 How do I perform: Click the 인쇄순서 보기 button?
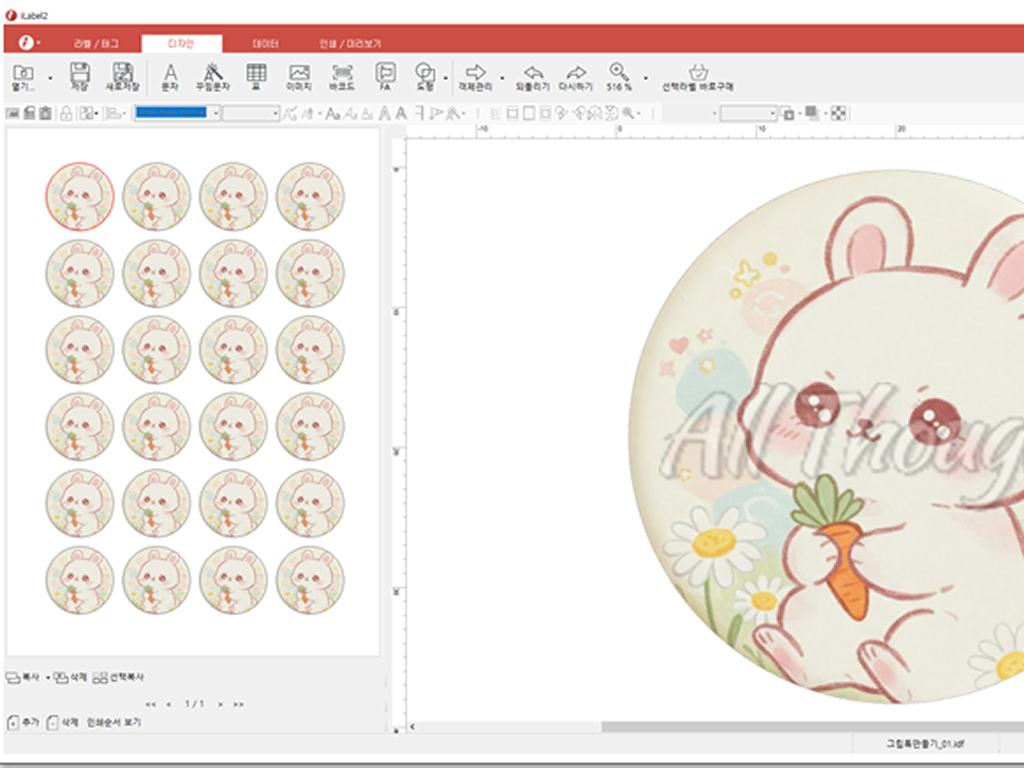click(114, 721)
